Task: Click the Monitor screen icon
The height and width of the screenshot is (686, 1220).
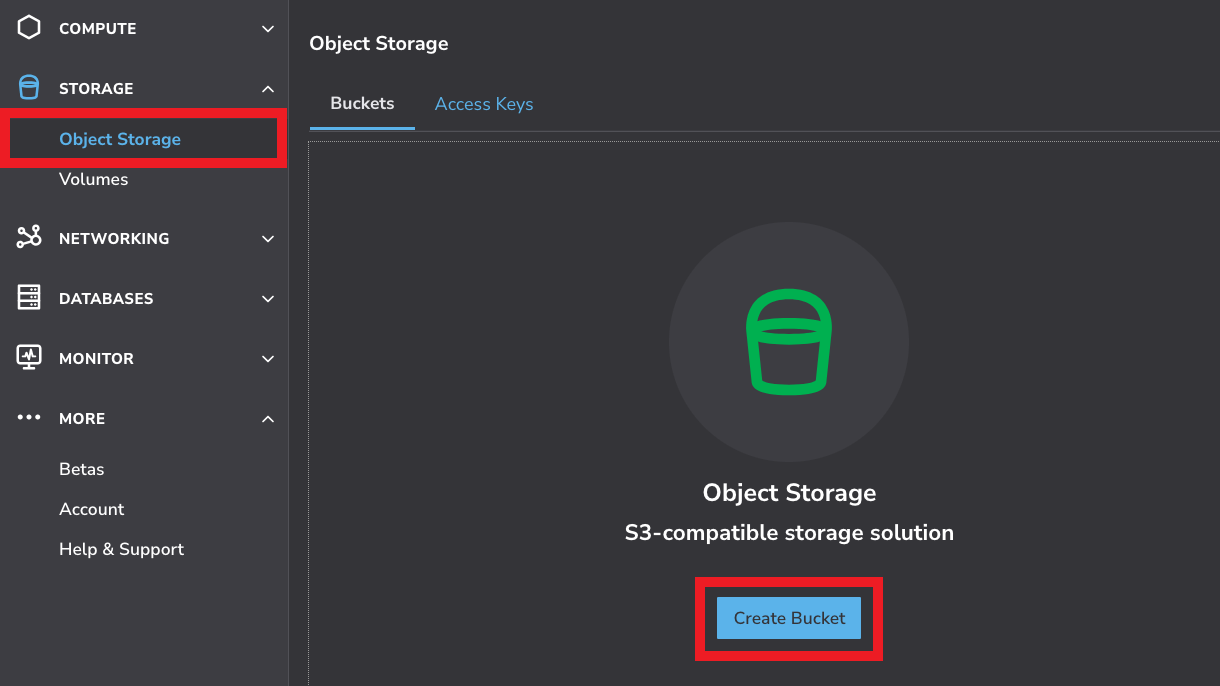Action: [29, 358]
